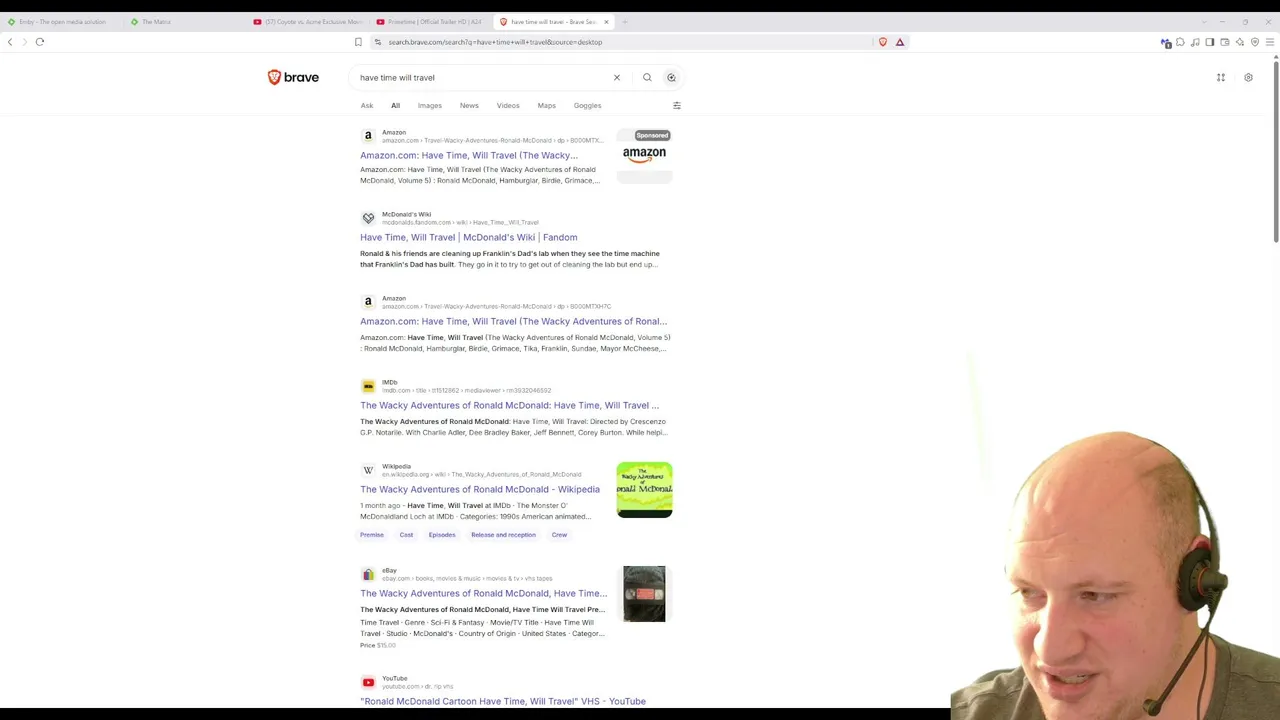Image resolution: width=1280 pixels, height=720 pixels.
Task: Select the News search tab
Action: [x=469, y=105]
